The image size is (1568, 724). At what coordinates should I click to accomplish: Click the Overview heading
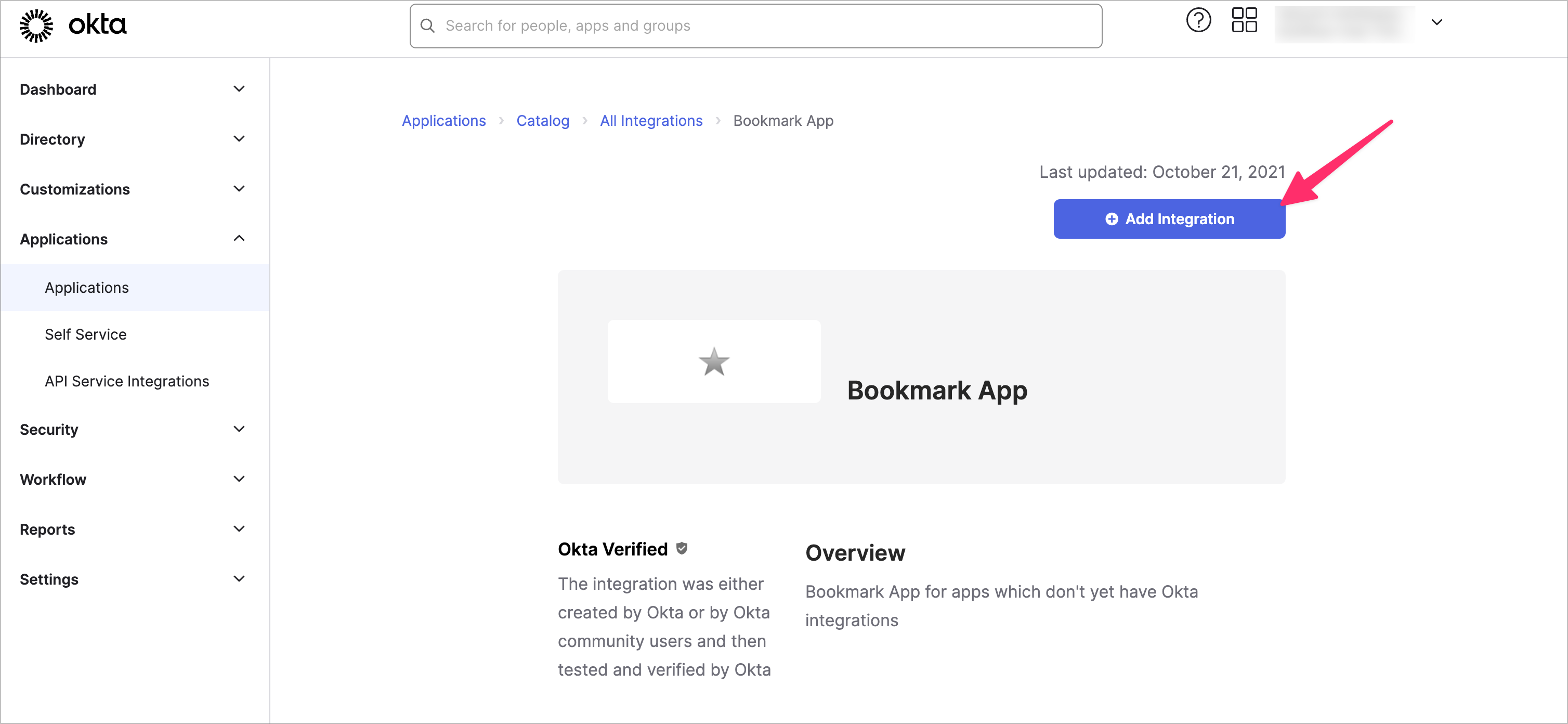click(855, 553)
